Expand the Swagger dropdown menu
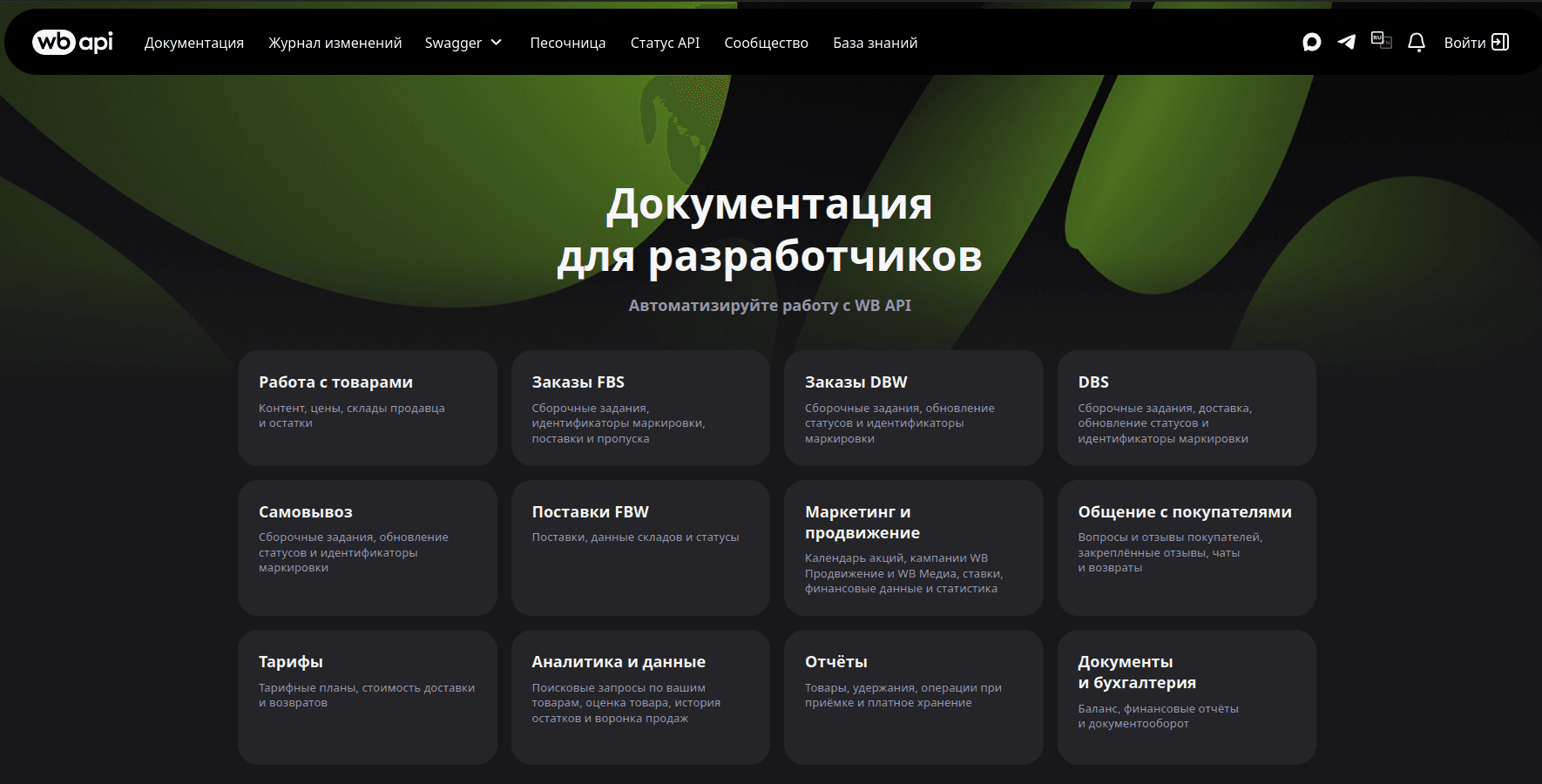Viewport: 1542px width, 784px height. [x=463, y=43]
